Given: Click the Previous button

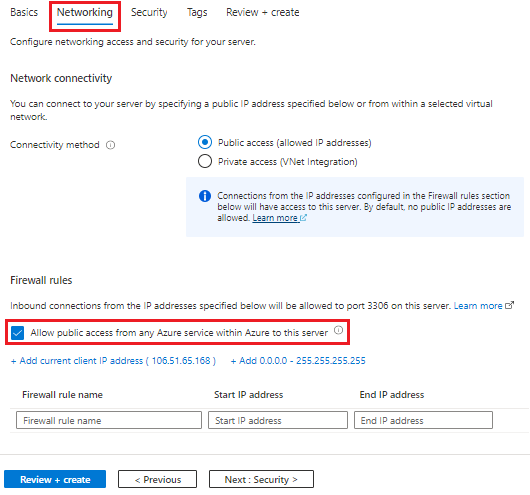Looking at the screenshot, I should (158, 479).
